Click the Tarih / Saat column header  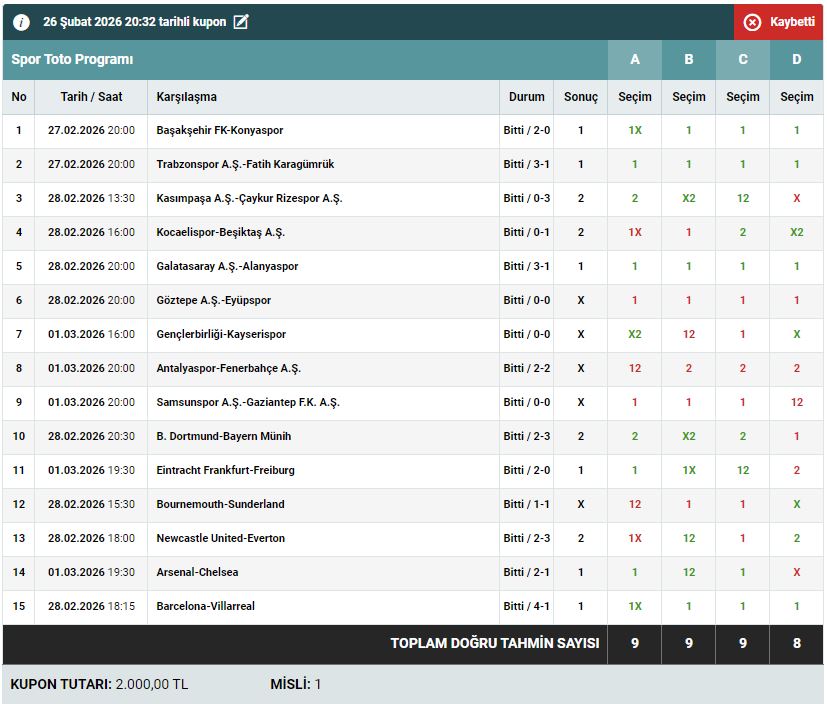91,97
